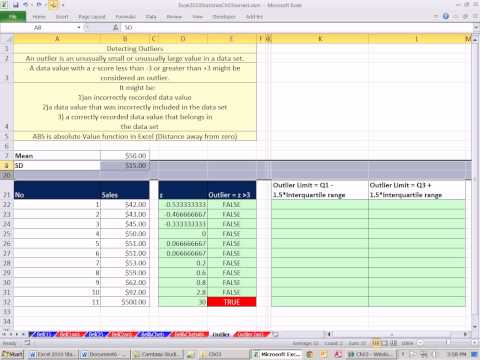Open Excel 2010 Word document taskbar item
480x360 pixels.
(x=53, y=354)
